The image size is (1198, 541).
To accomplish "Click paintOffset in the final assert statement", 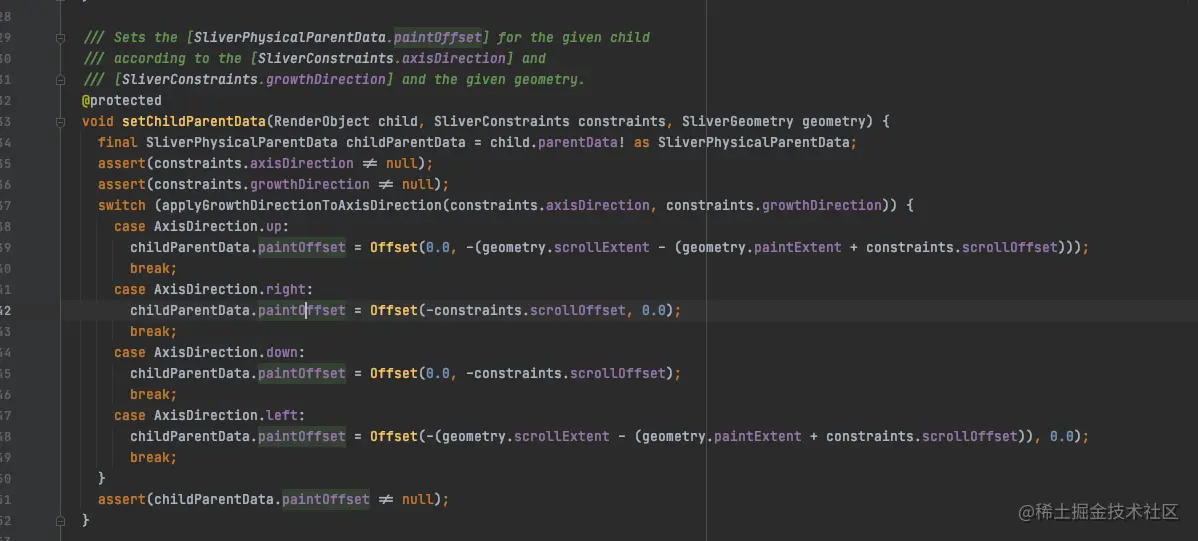I will [x=325, y=499].
